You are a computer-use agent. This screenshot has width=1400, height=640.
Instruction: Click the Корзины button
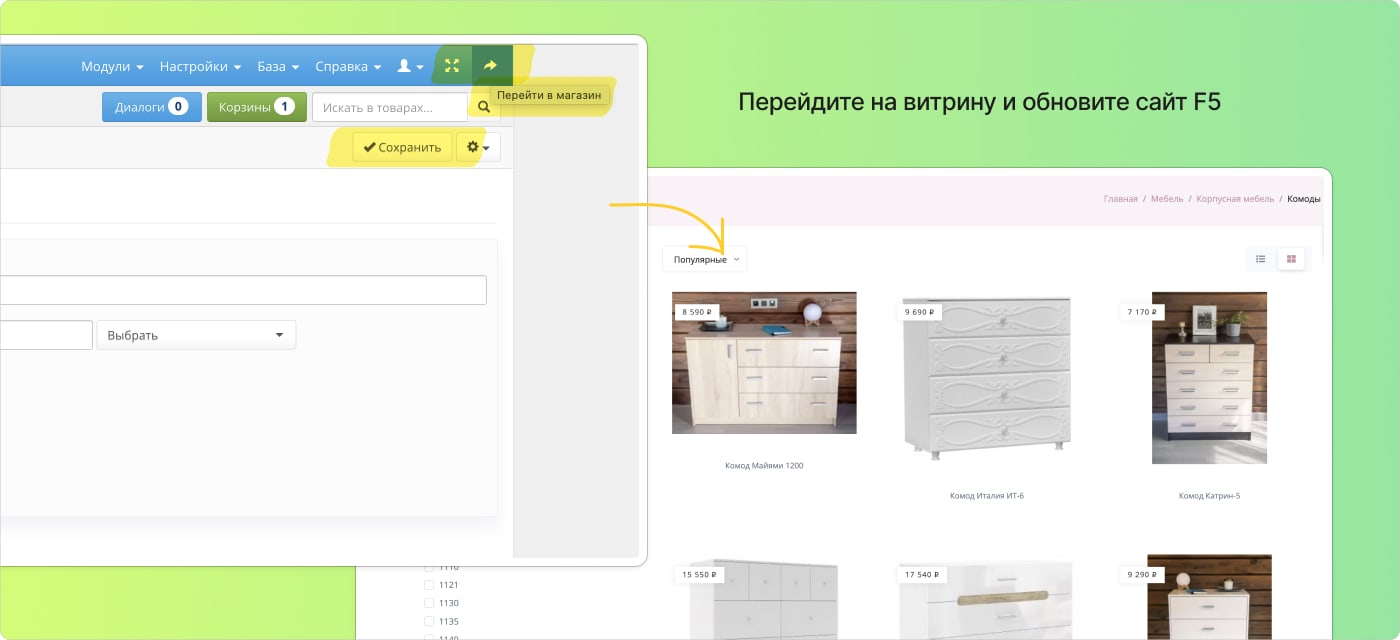256,107
